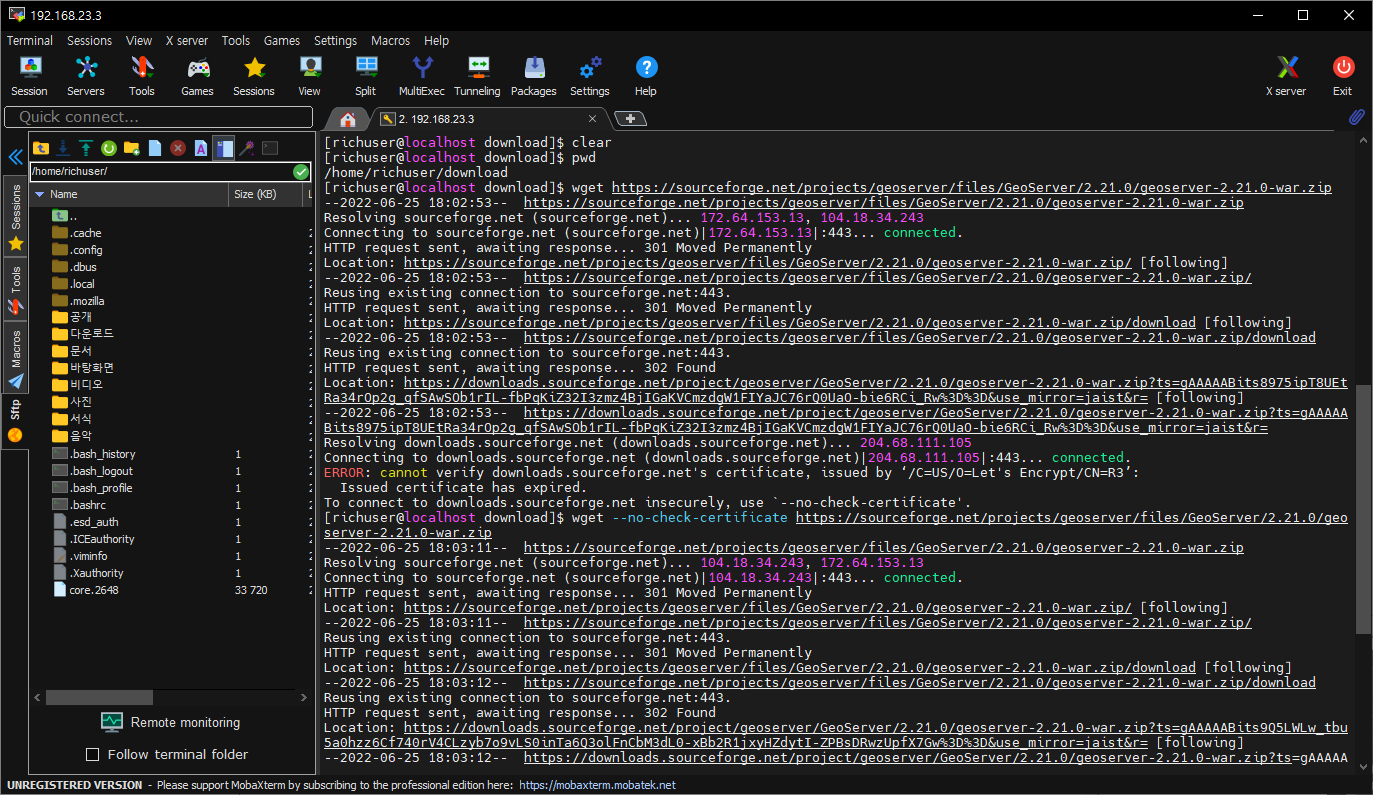Viewport: 1373px width, 795px height.
Task: Open the Sessions vertical side tab
Action: [15, 217]
